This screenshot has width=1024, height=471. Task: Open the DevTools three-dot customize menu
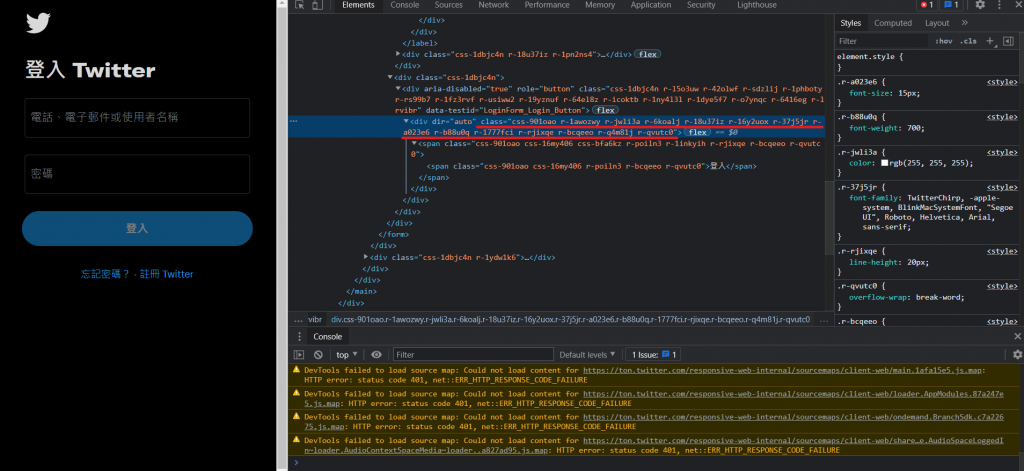(x=1000, y=5)
